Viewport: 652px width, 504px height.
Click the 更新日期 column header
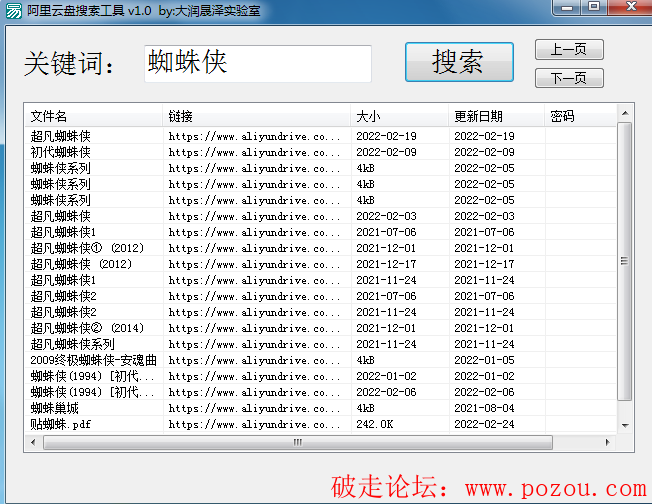tap(496, 116)
